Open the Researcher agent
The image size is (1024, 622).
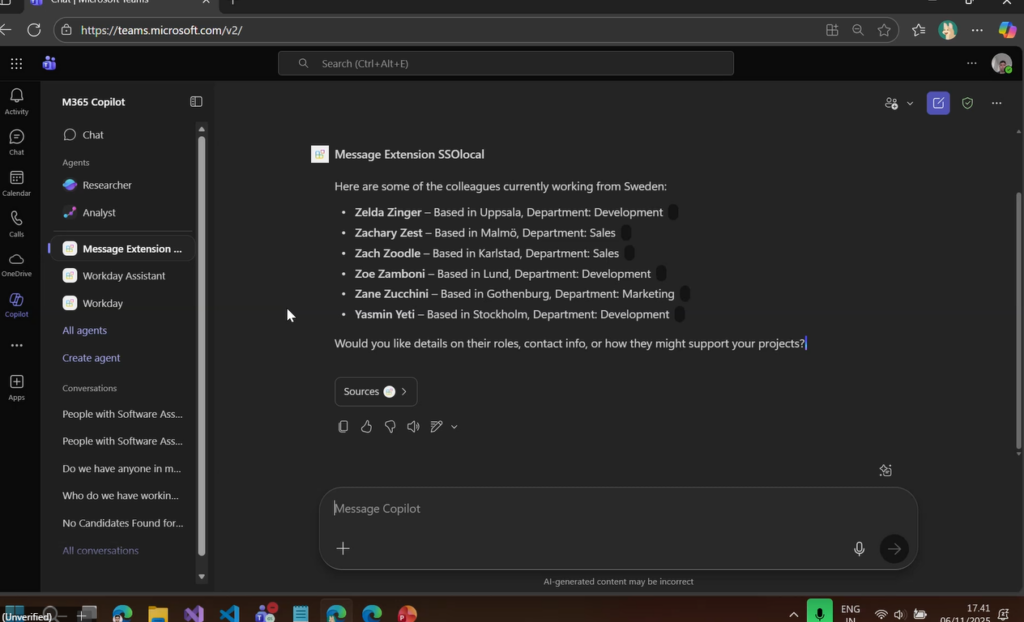(x=122, y=185)
